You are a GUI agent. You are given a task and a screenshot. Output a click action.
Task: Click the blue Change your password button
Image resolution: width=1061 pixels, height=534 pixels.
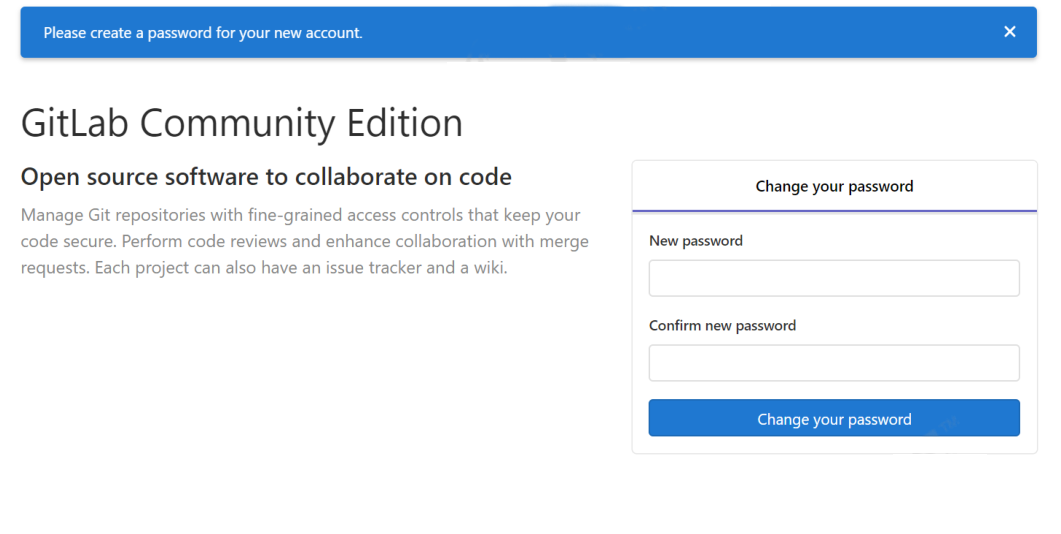834,418
